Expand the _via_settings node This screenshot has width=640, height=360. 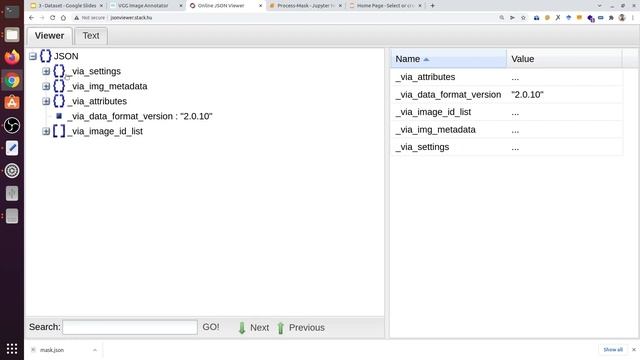46,71
